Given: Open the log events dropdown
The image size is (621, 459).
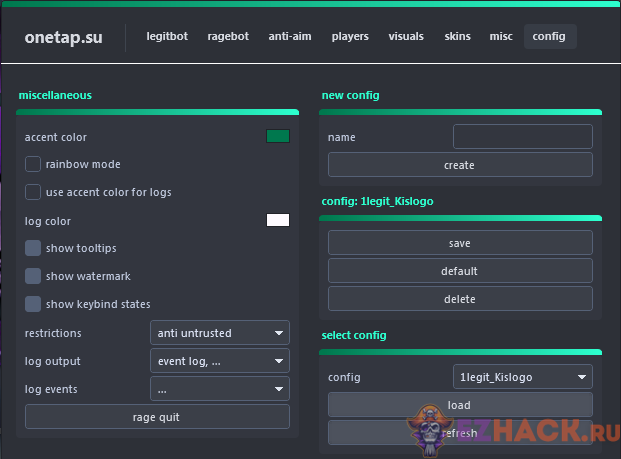Looking at the screenshot, I should click(x=220, y=389).
